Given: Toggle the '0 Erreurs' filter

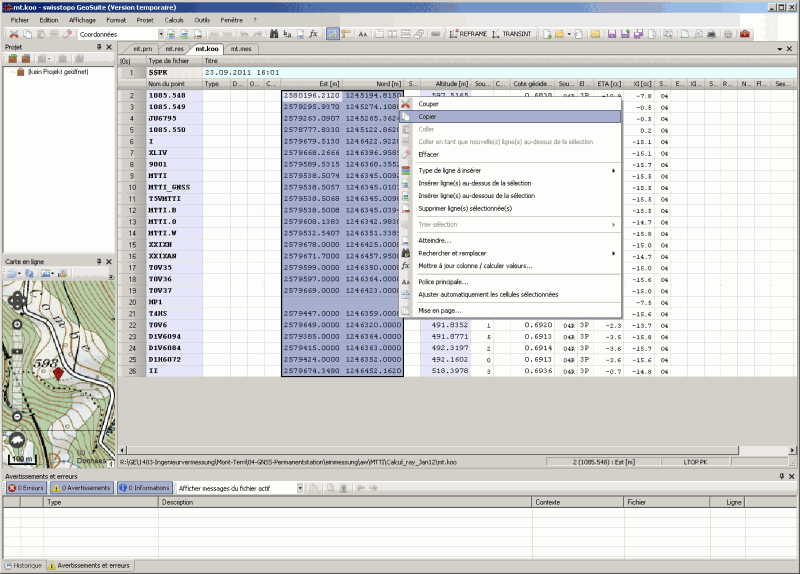Looking at the screenshot, I should click(x=25, y=488).
